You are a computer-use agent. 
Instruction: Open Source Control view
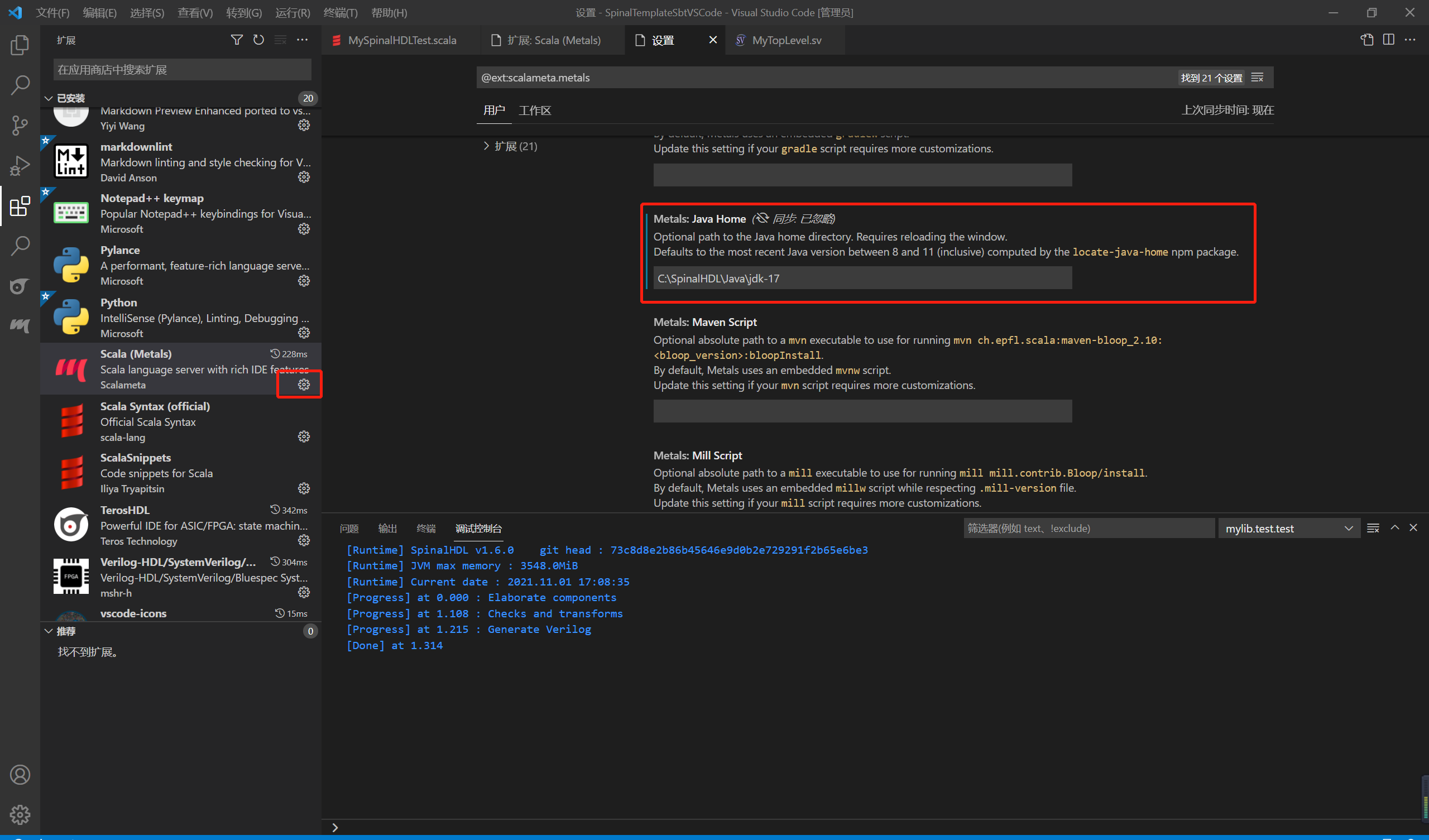(x=20, y=126)
